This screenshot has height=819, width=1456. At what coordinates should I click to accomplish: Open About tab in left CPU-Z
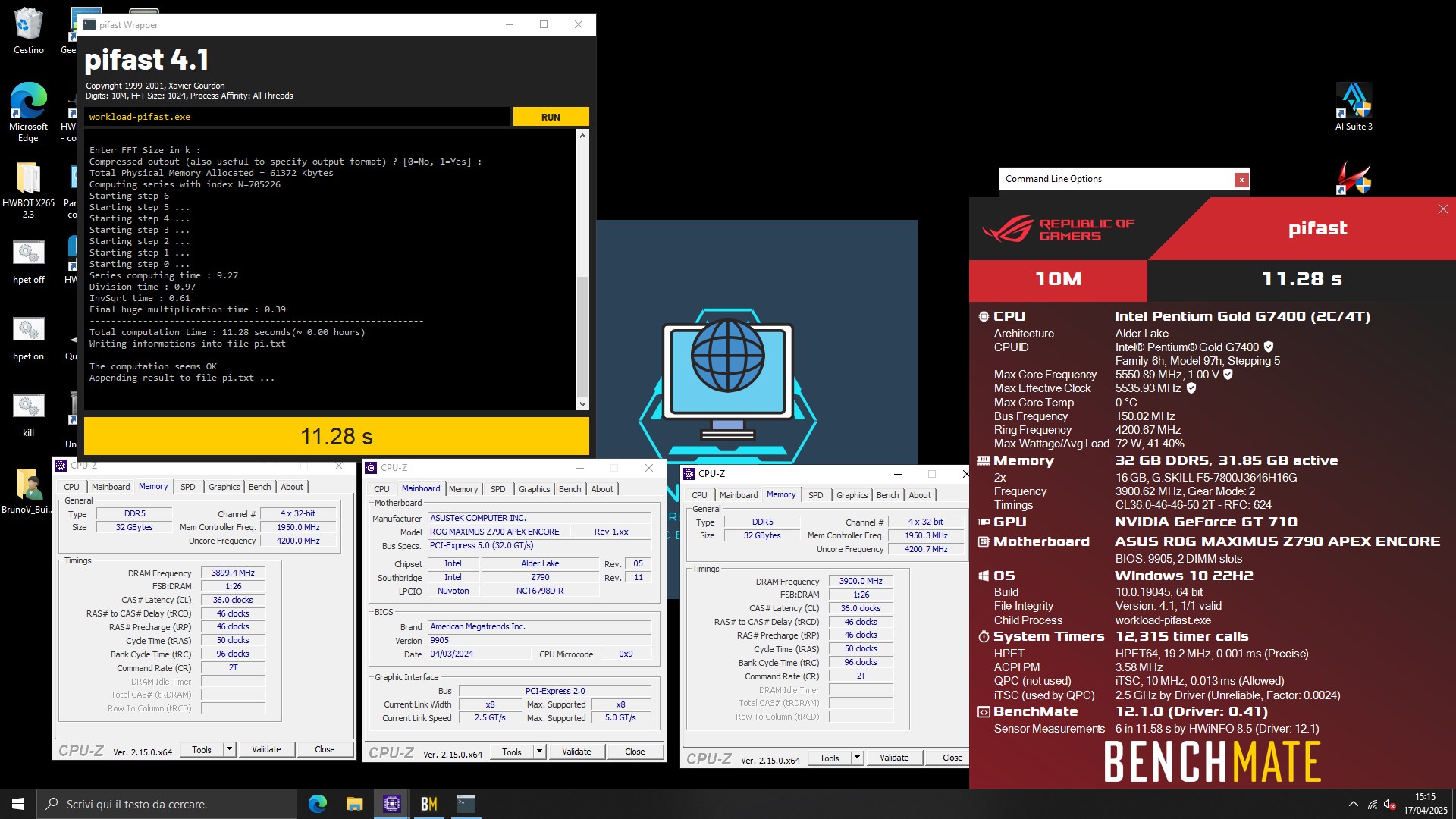(x=292, y=487)
